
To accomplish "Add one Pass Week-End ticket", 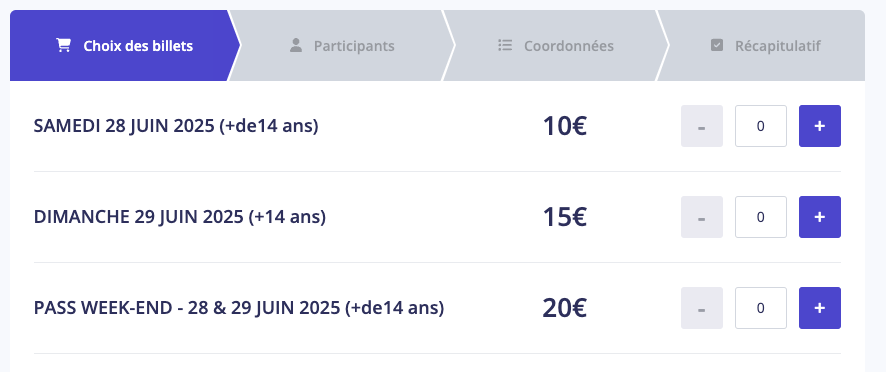I will [x=819, y=308].
